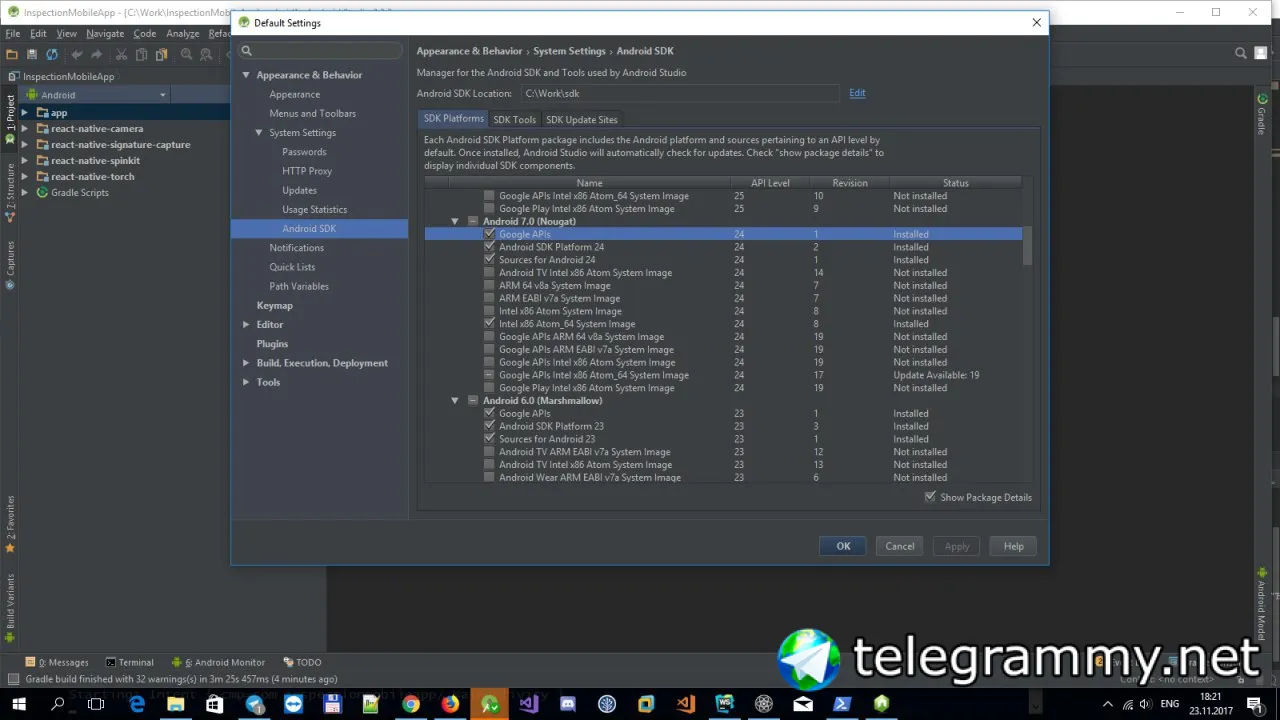Open the Terminal tool window
Screen dimensions: 1280x720
click(x=130, y=662)
